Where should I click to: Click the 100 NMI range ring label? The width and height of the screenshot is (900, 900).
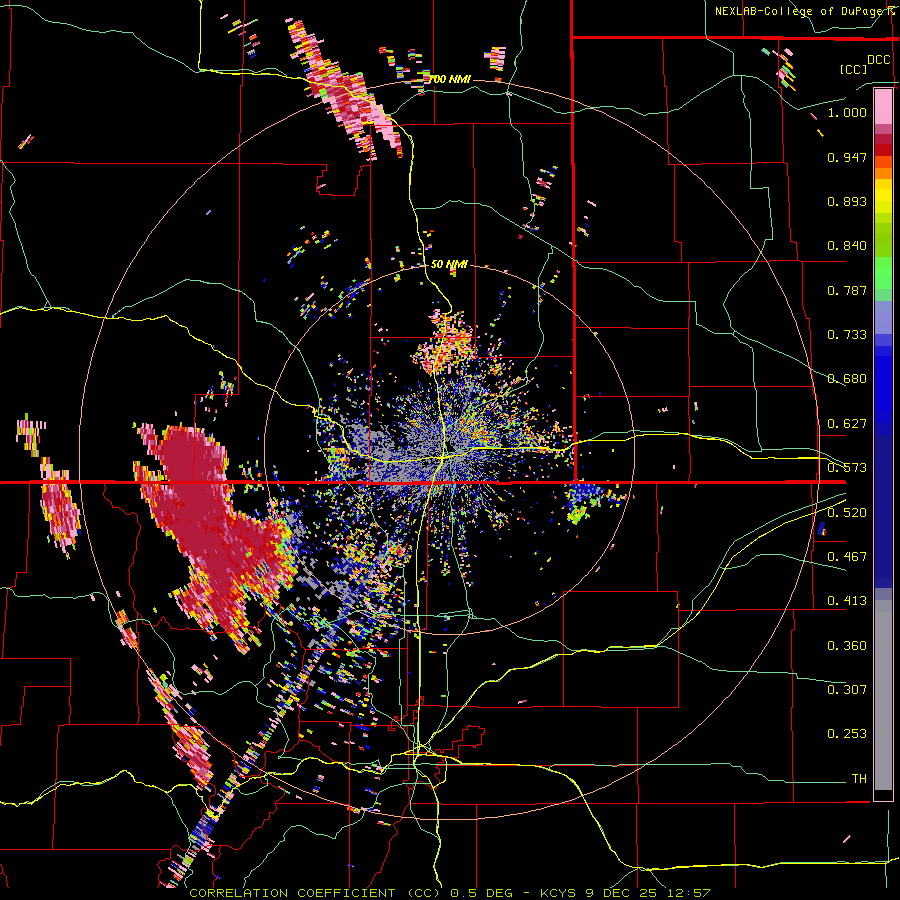(x=449, y=79)
